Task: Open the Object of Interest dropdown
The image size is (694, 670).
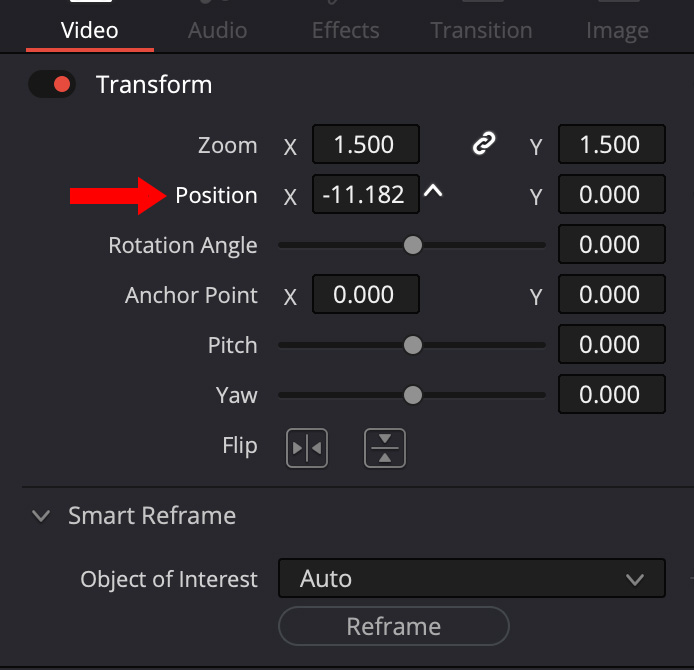Action: pyautogui.click(x=470, y=578)
